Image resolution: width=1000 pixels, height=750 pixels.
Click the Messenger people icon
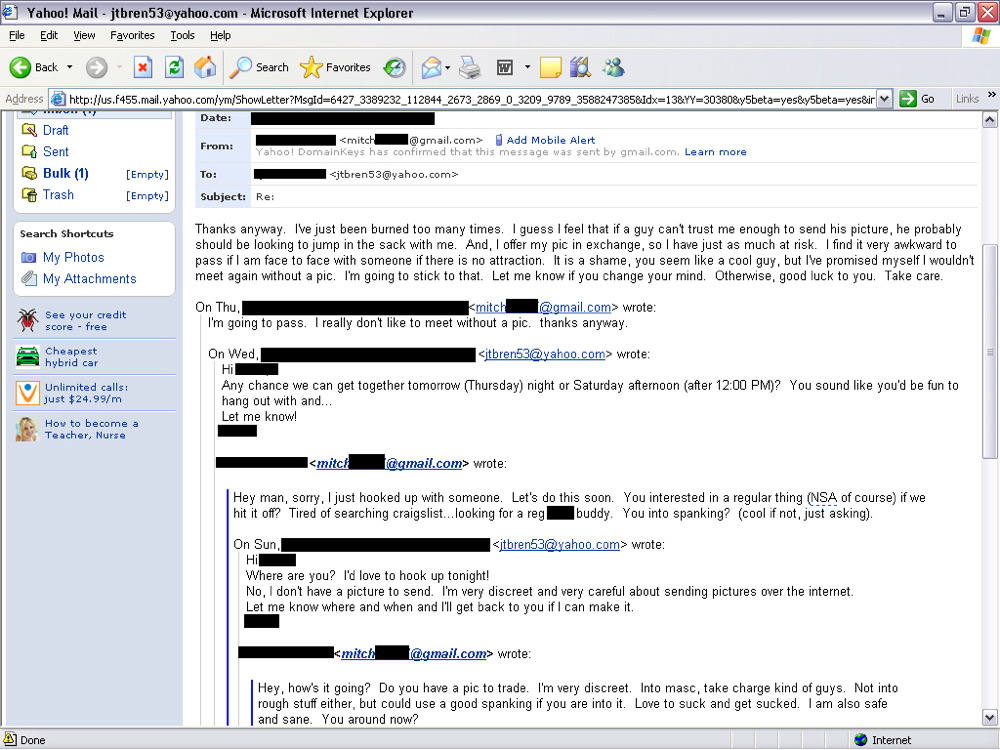[x=614, y=67]
